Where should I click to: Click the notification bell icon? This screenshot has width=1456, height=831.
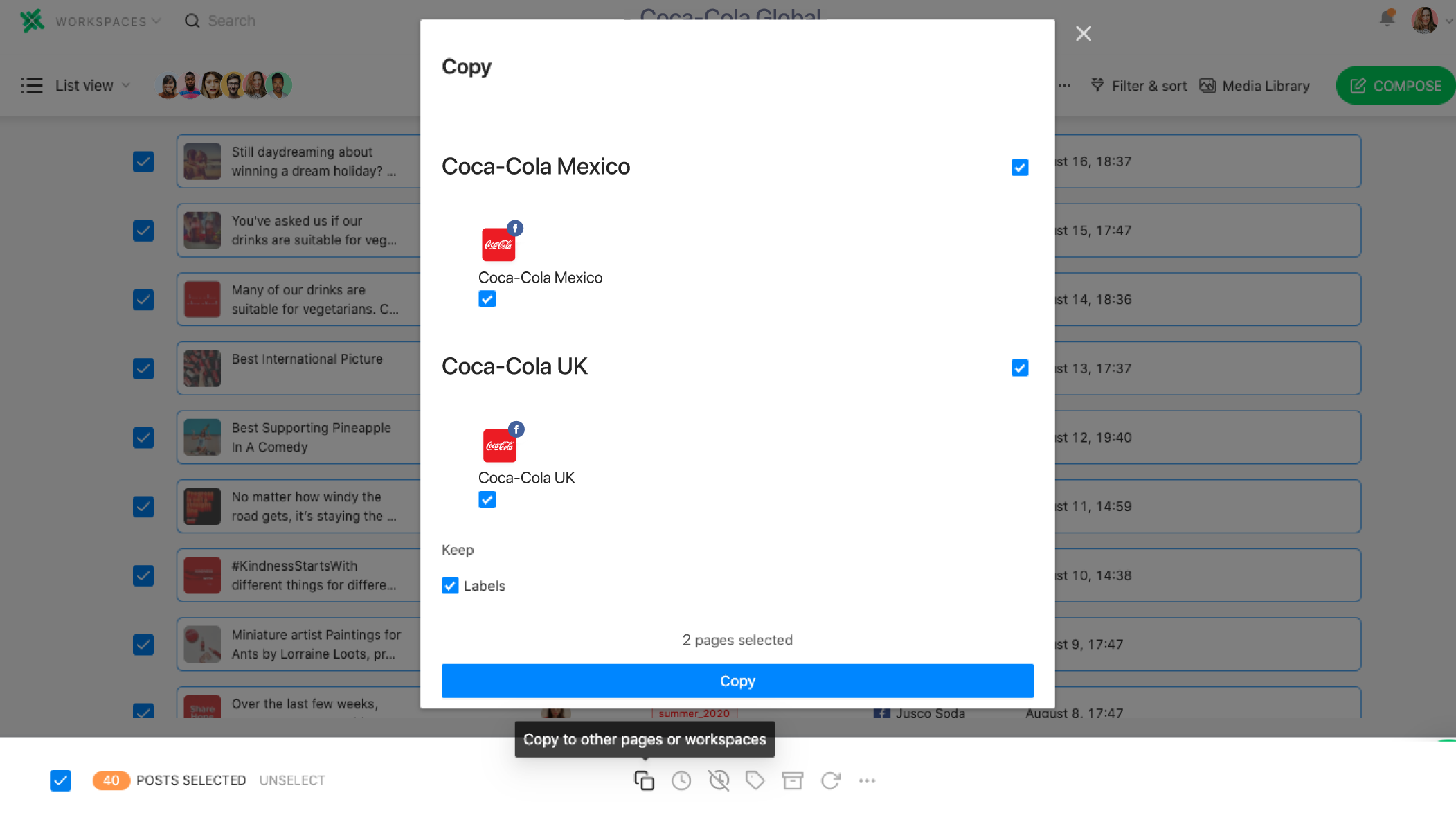tap(1387, 17)
